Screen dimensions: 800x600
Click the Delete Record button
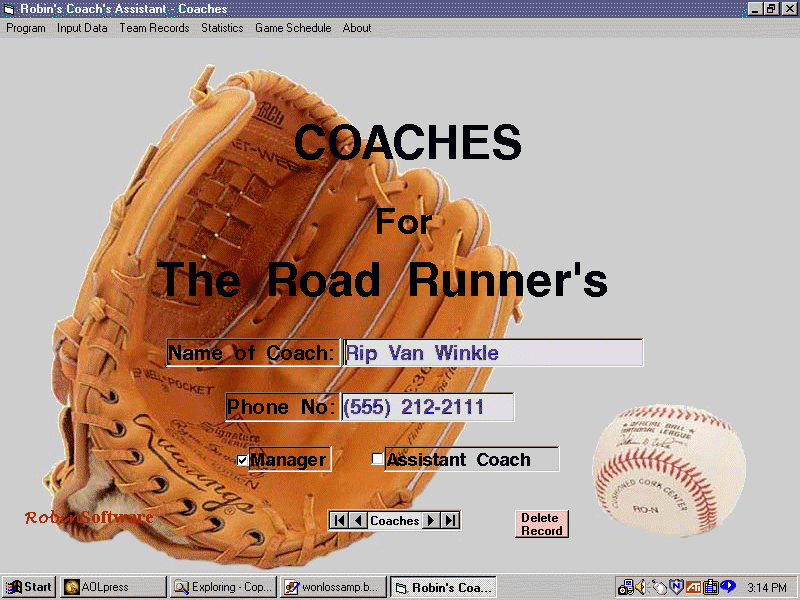542,524
